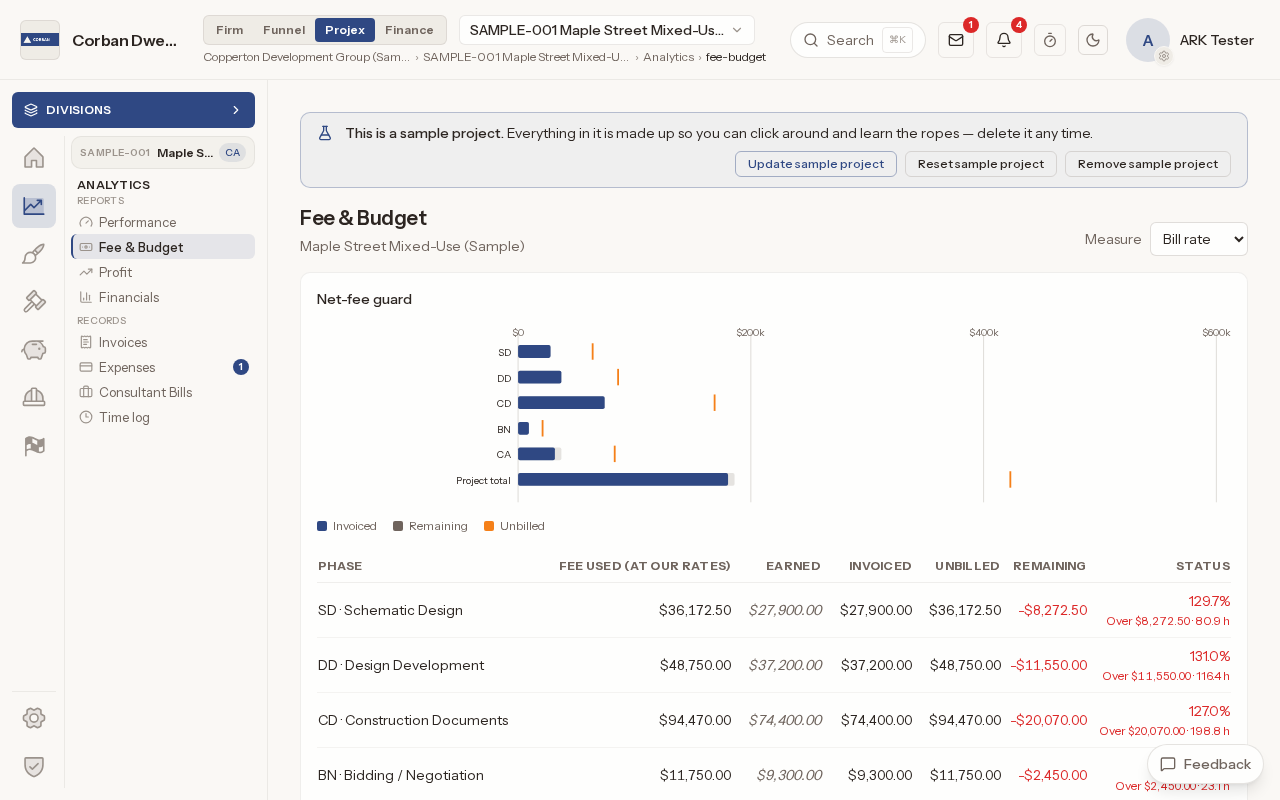Click the flask icon in the sample banner
The image size is (1280, 800).
point(325,133)
